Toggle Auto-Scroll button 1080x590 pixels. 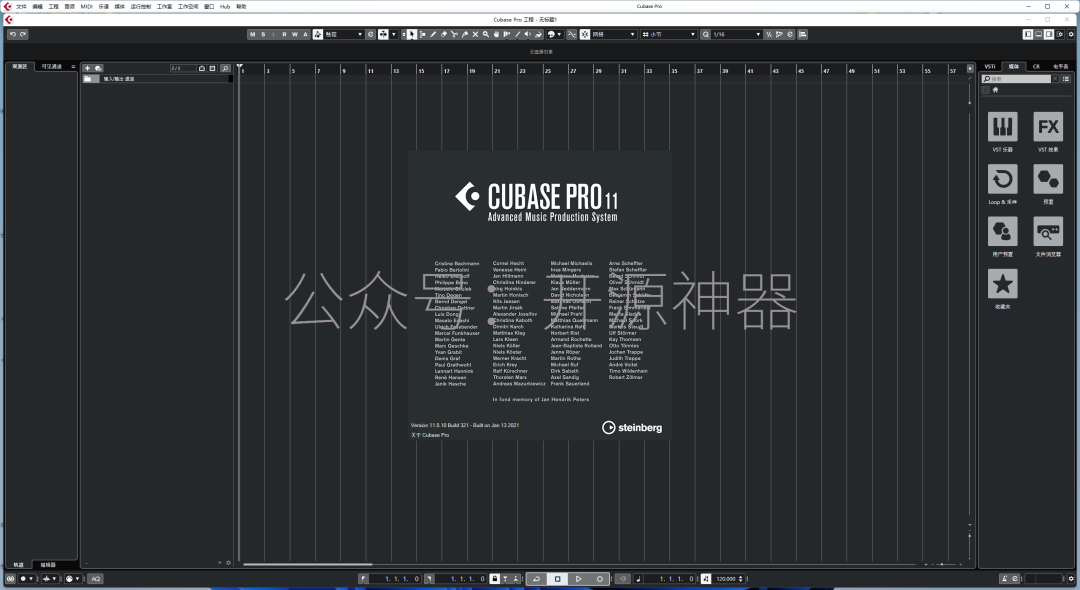[x=383, y=34]
